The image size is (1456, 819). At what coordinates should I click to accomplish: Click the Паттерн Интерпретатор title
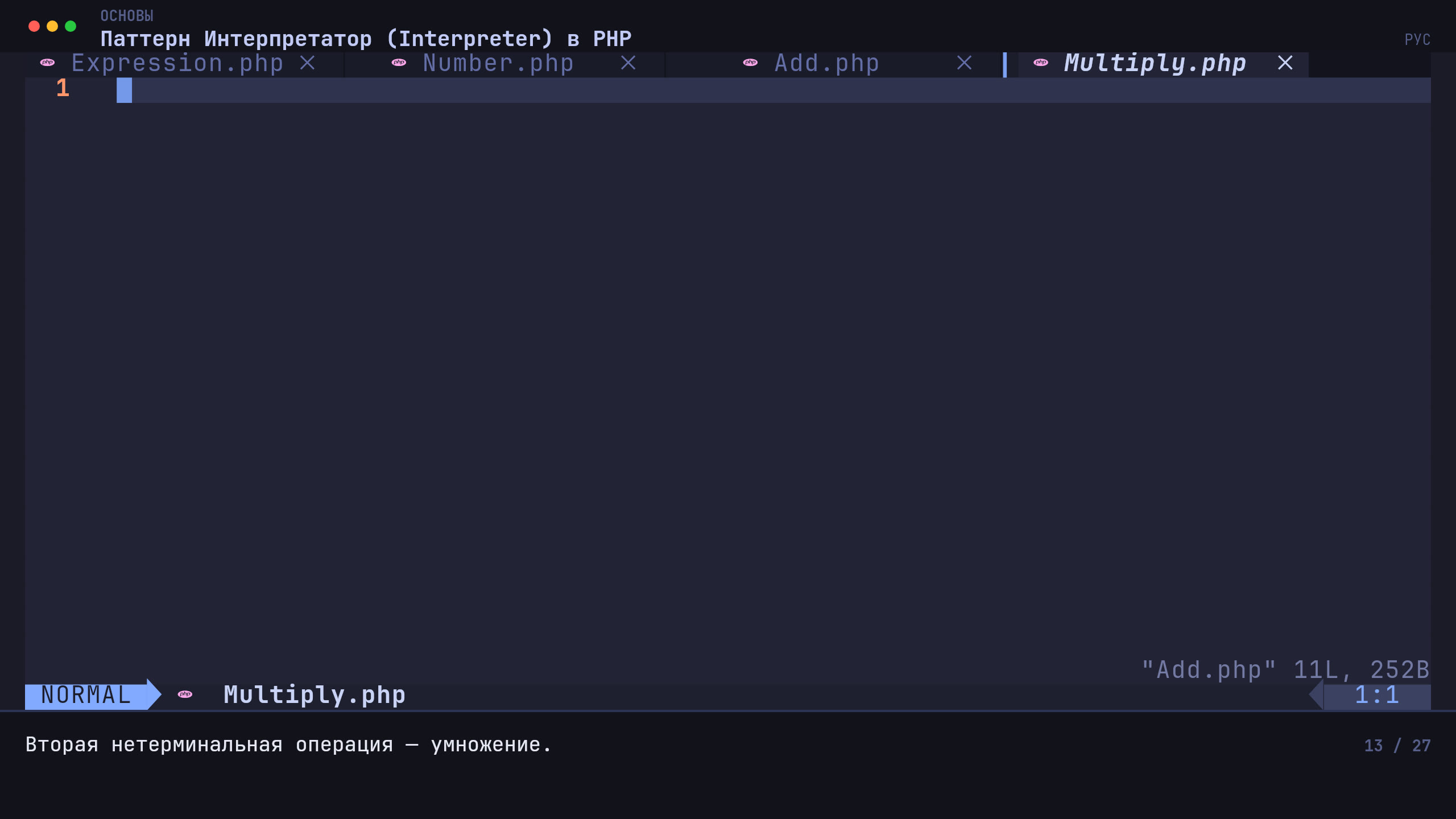pyautogui.click(x=366, y=39)
